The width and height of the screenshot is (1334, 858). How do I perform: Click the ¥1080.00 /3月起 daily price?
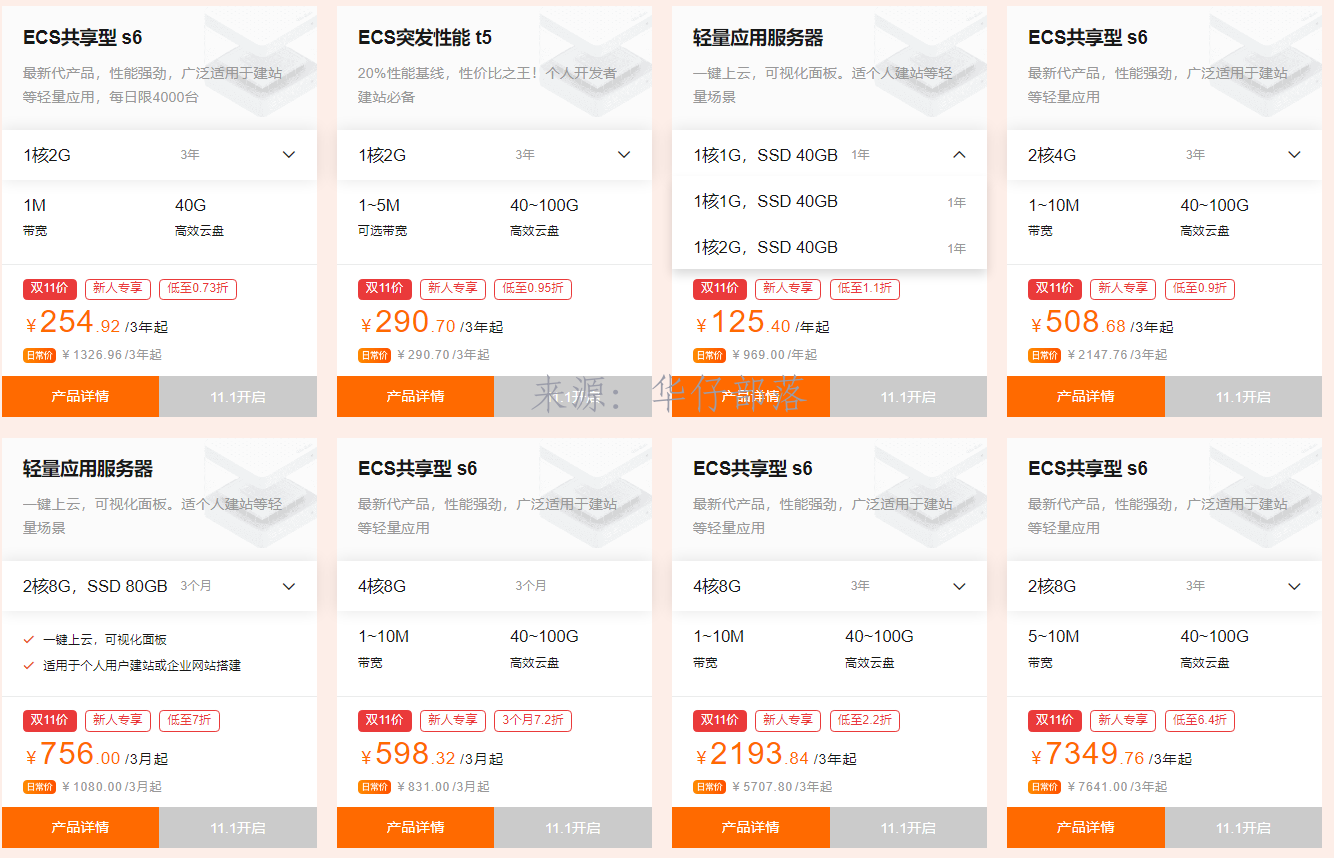click(x=111, y=786)
